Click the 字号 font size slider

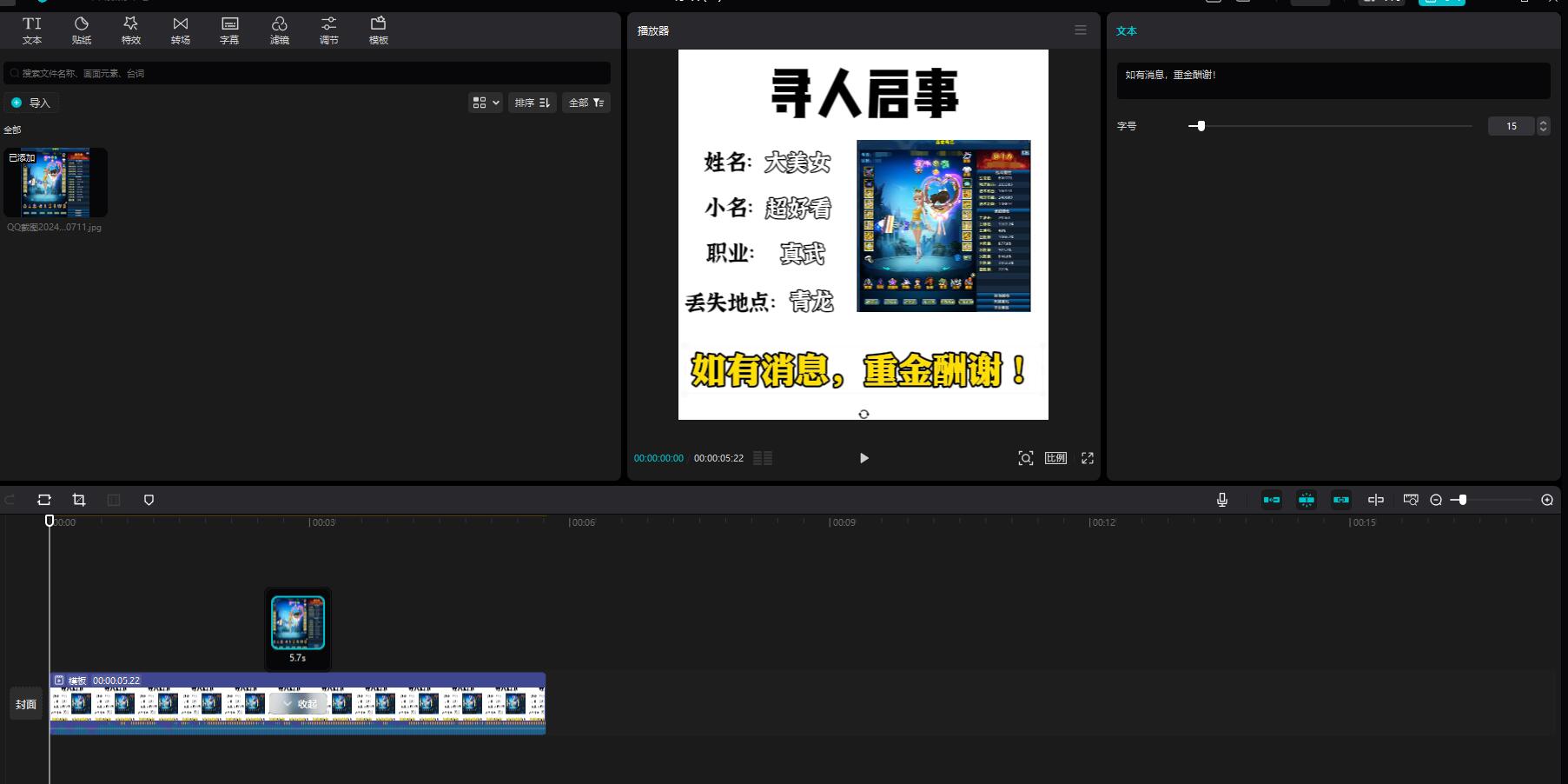(1329, 126)
